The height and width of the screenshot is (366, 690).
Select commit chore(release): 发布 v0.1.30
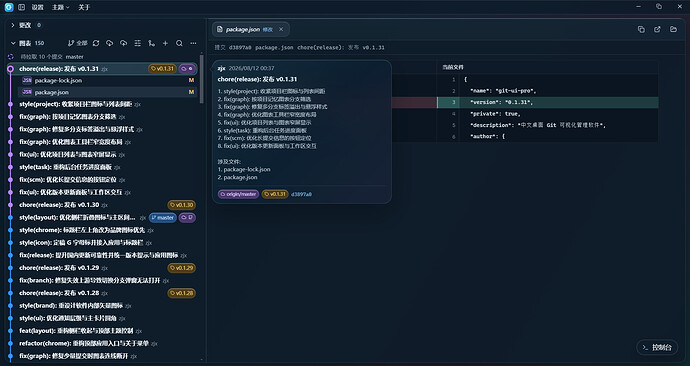coord(102,205)
